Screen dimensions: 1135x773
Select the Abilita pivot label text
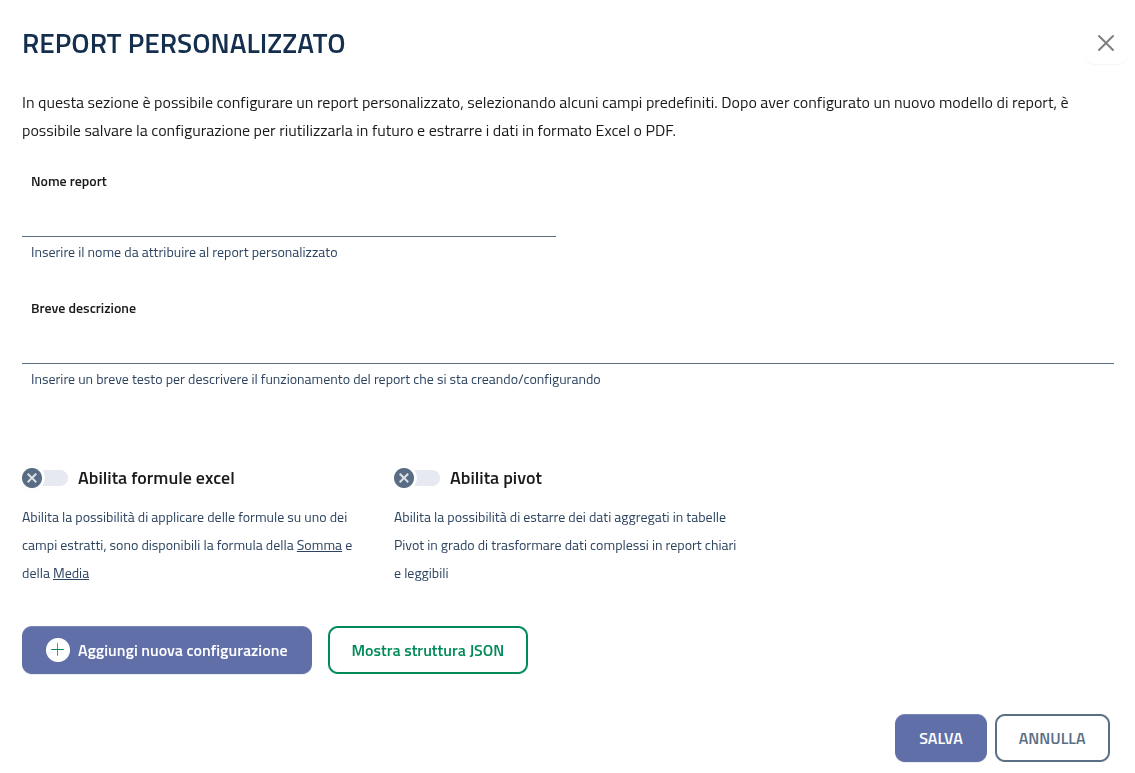tap(495, 478)
